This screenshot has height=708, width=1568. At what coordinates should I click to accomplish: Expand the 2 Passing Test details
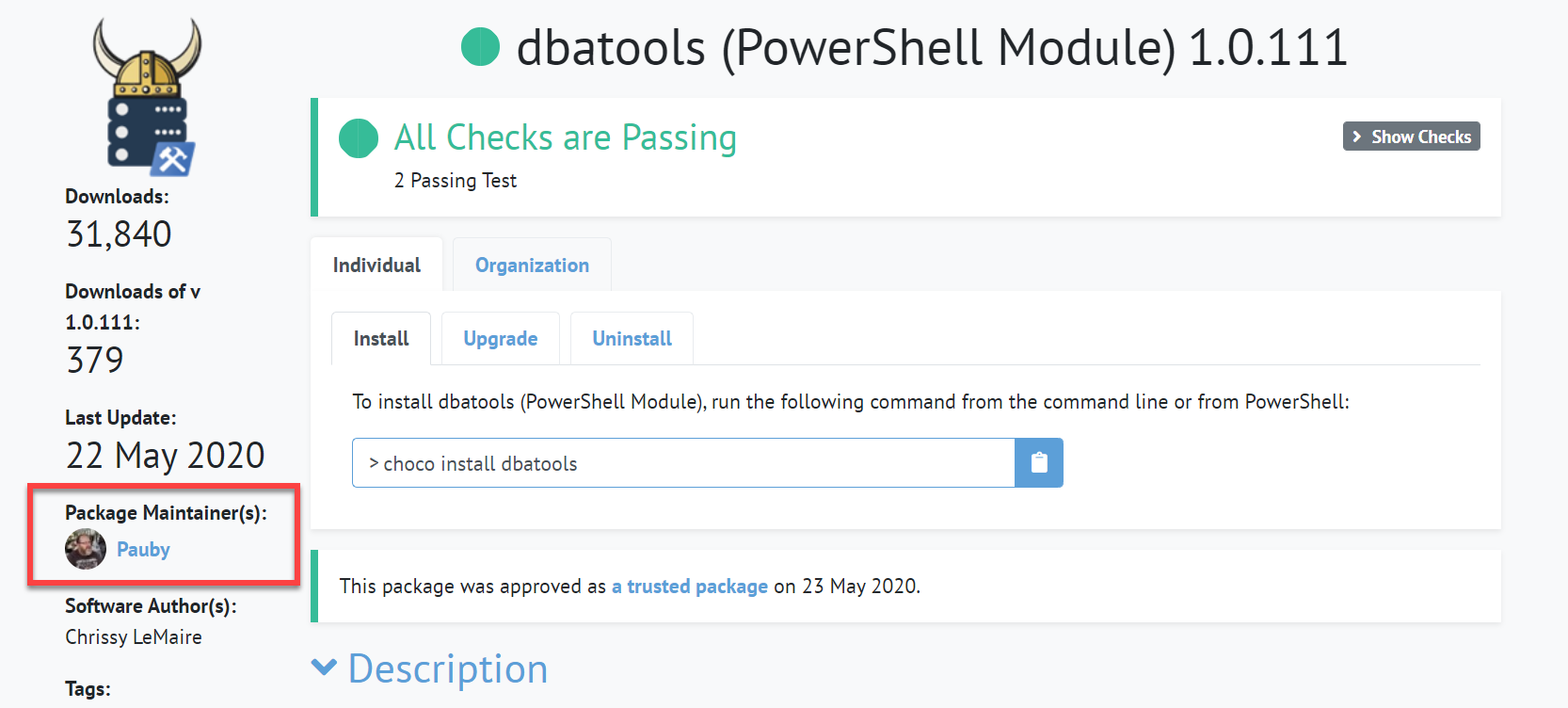coord(456,180)
